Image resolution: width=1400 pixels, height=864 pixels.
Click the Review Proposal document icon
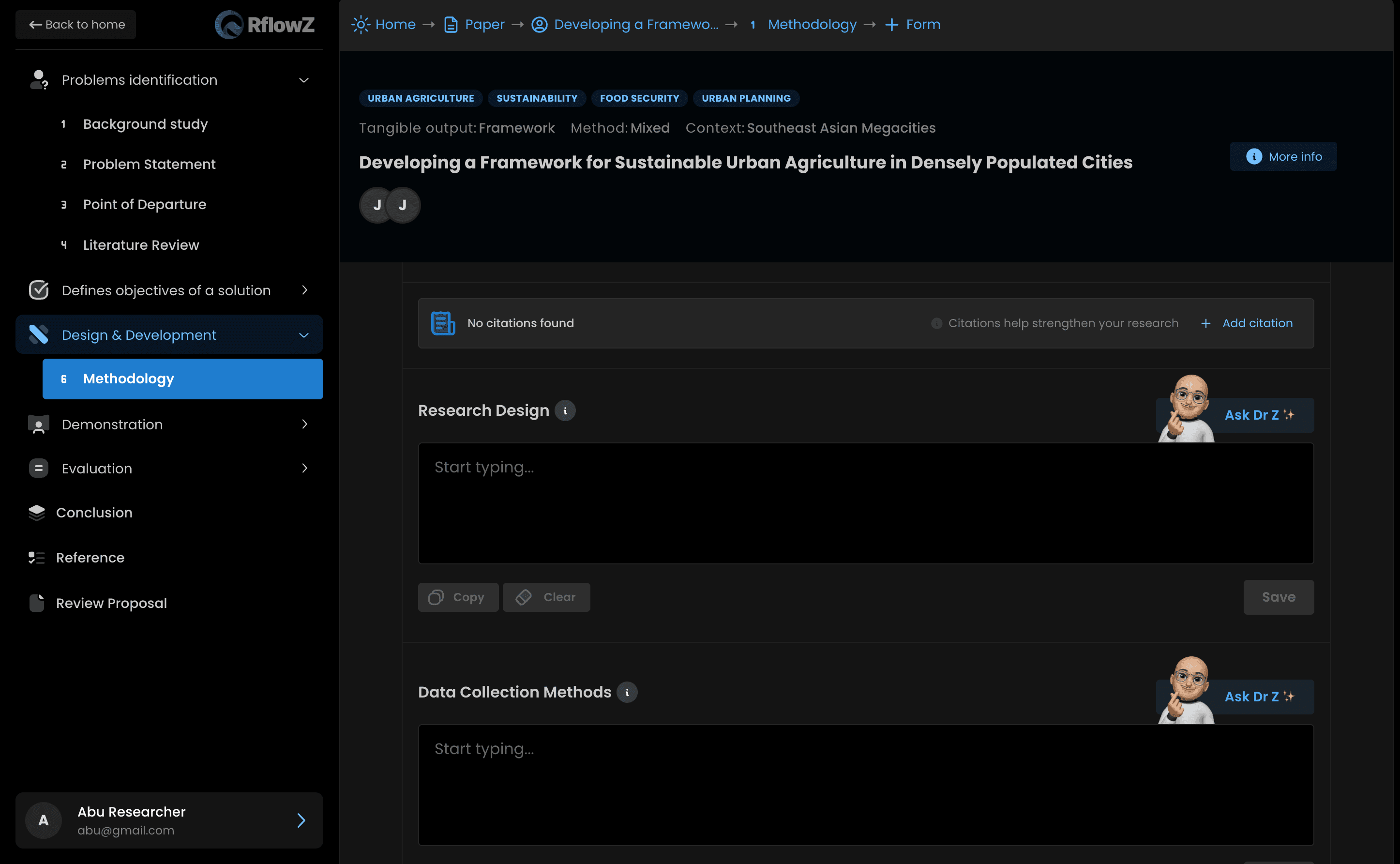click(37, 603)
